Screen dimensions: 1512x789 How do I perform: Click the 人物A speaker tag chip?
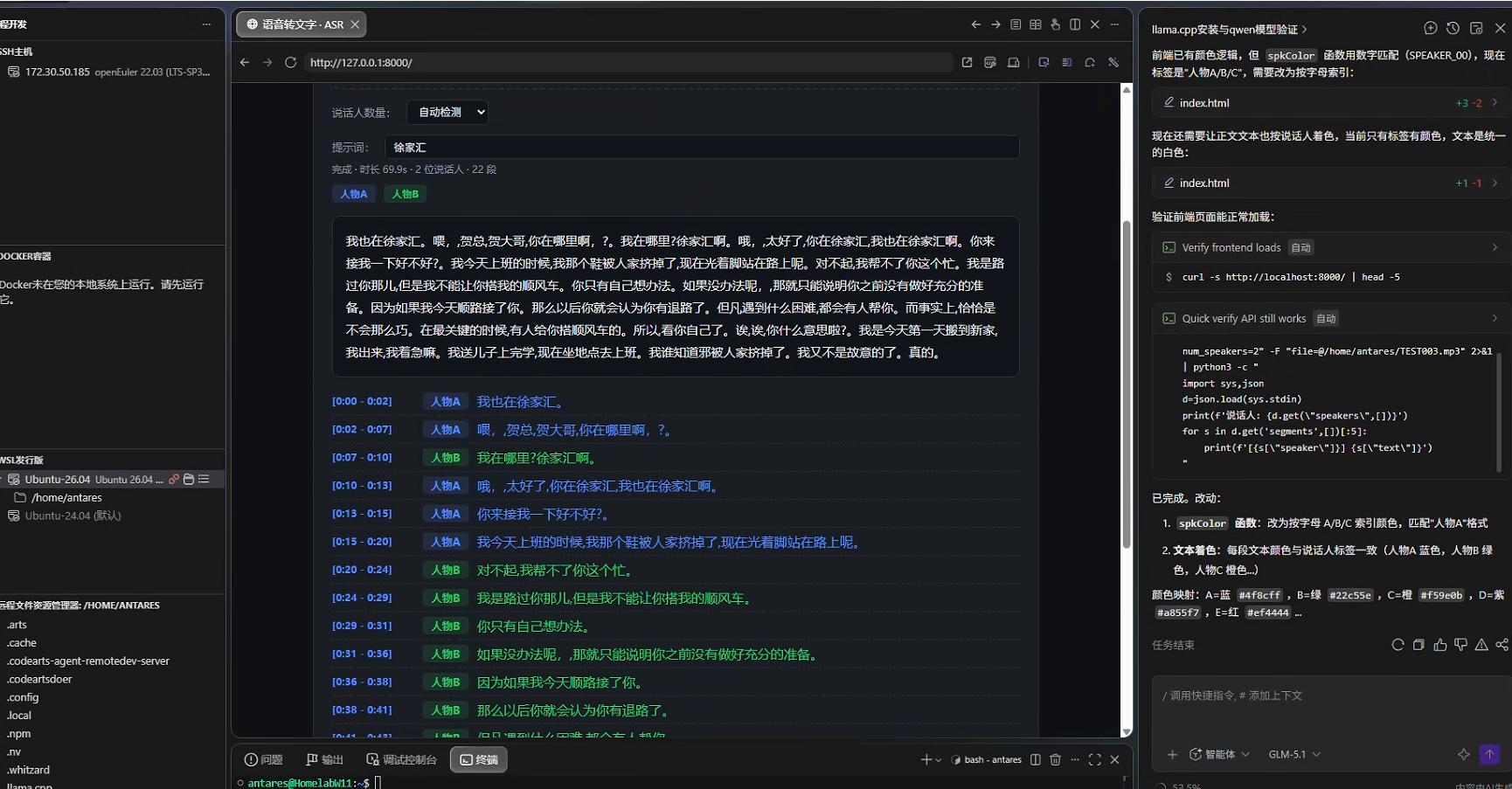click(354, 194)
